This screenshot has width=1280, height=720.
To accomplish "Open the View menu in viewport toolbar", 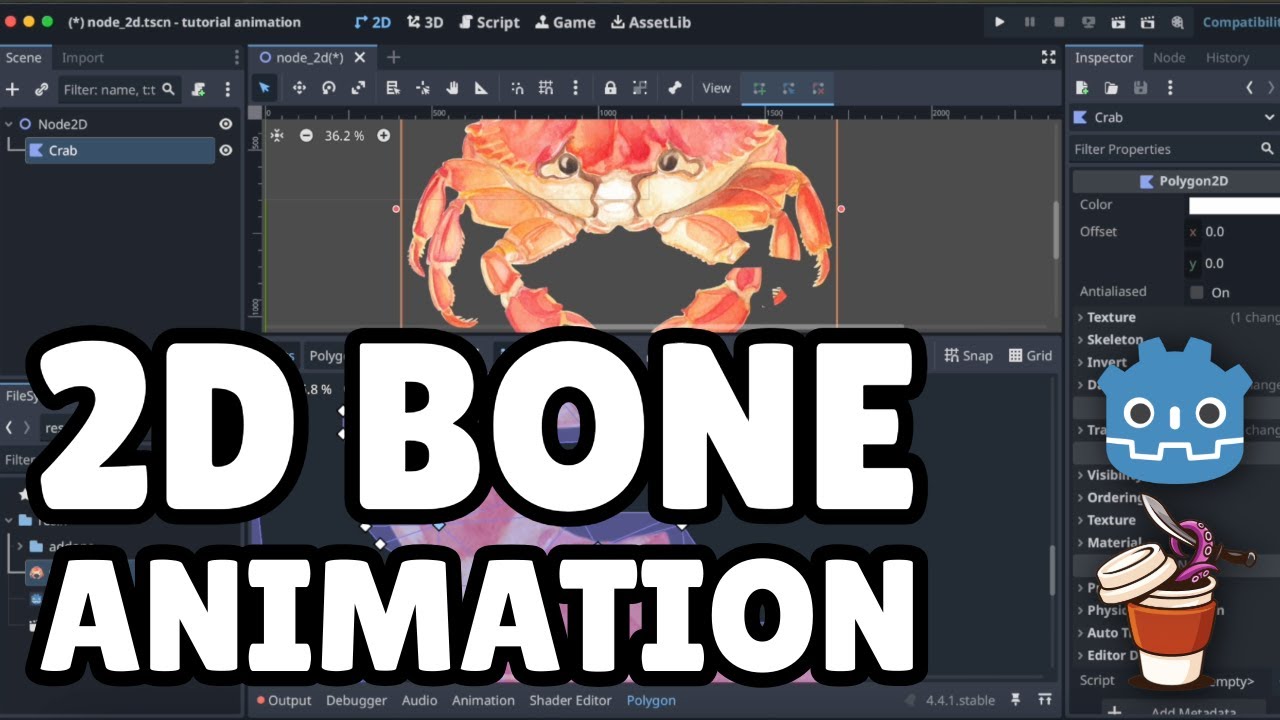I will coord(716,88).
